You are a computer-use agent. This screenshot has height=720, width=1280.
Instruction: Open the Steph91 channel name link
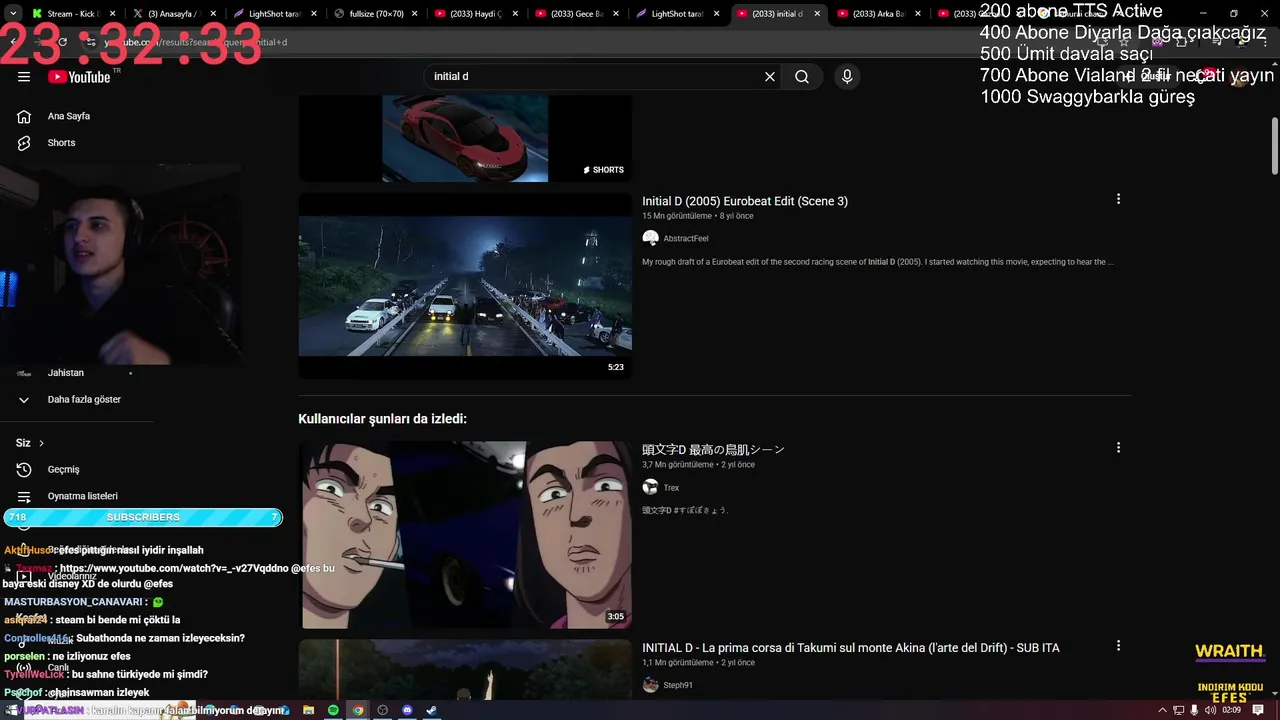pyautogui.click(x=678, y=686)
